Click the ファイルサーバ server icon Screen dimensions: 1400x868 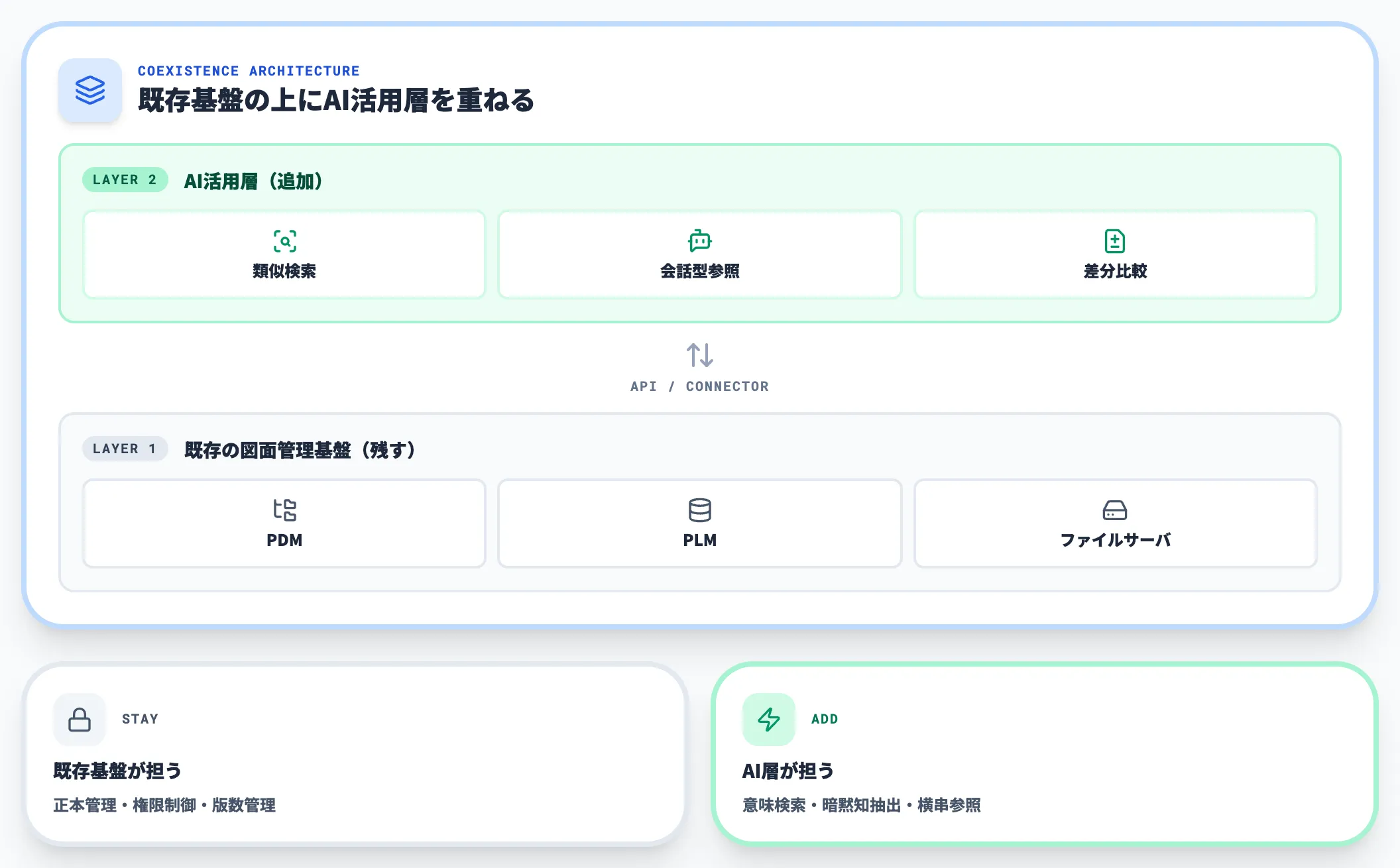click(1116, 510)
